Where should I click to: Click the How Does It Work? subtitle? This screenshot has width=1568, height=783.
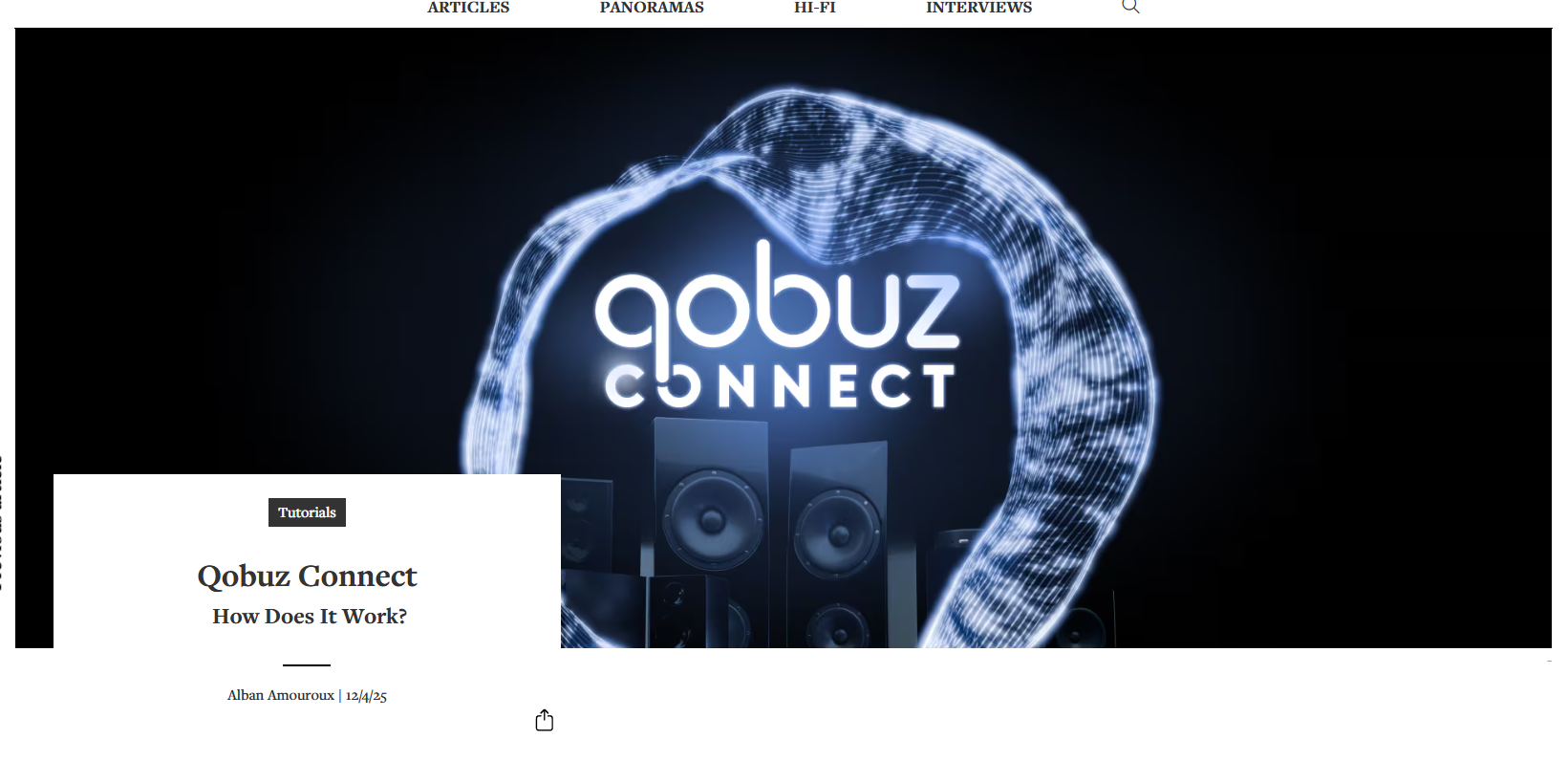click(x=310, y=617)
